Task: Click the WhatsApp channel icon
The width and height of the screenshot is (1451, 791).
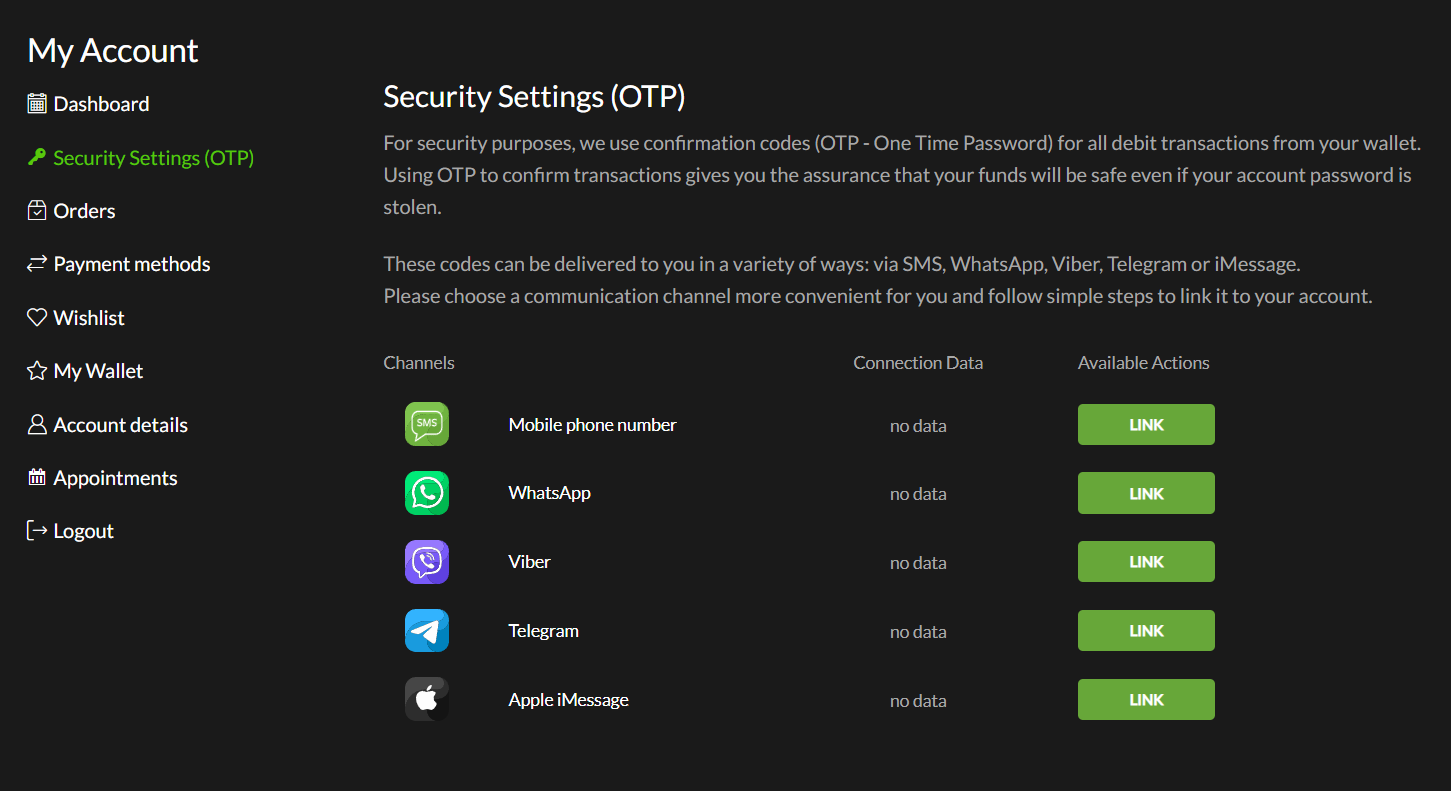Action: click(x=427, y=493)
